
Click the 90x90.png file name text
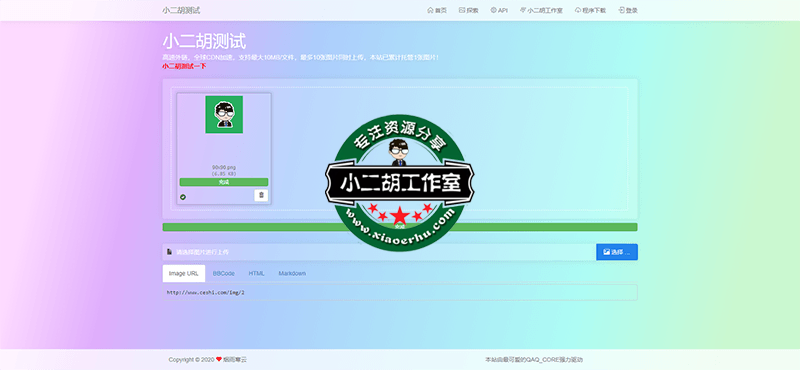(224, 167)
